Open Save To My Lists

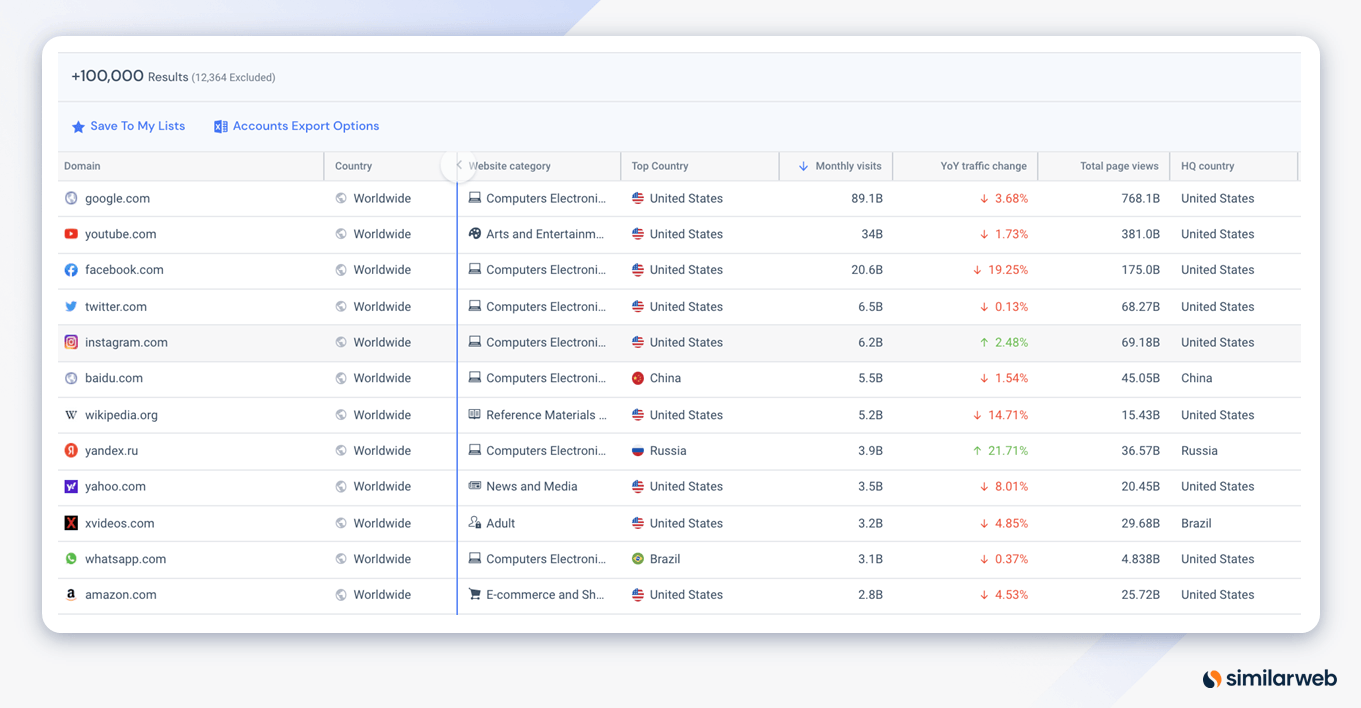(x=137, y=126)
